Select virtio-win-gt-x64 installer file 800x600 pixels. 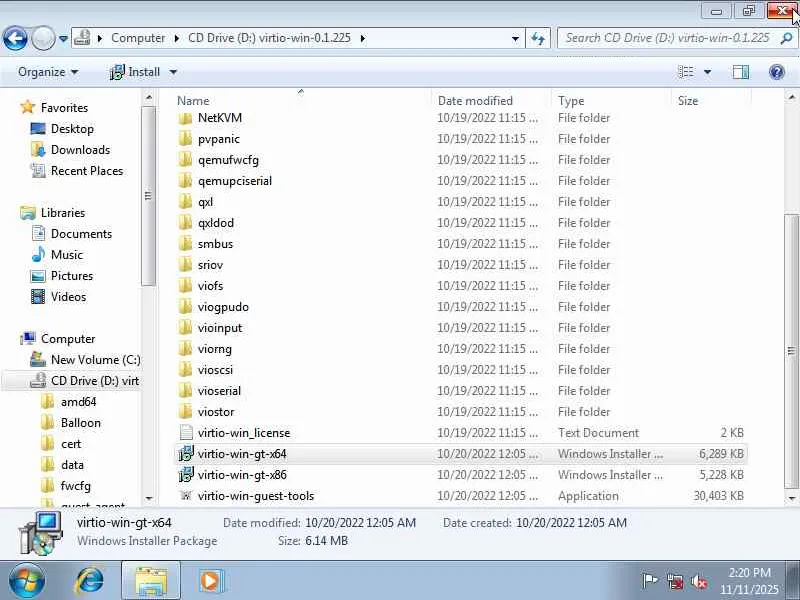[242, 454]
